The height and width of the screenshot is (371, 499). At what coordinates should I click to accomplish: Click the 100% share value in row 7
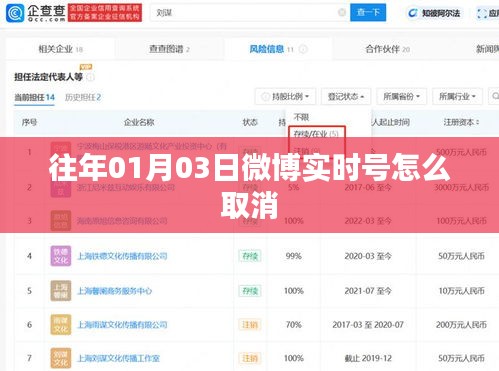[x=294, y=358]
